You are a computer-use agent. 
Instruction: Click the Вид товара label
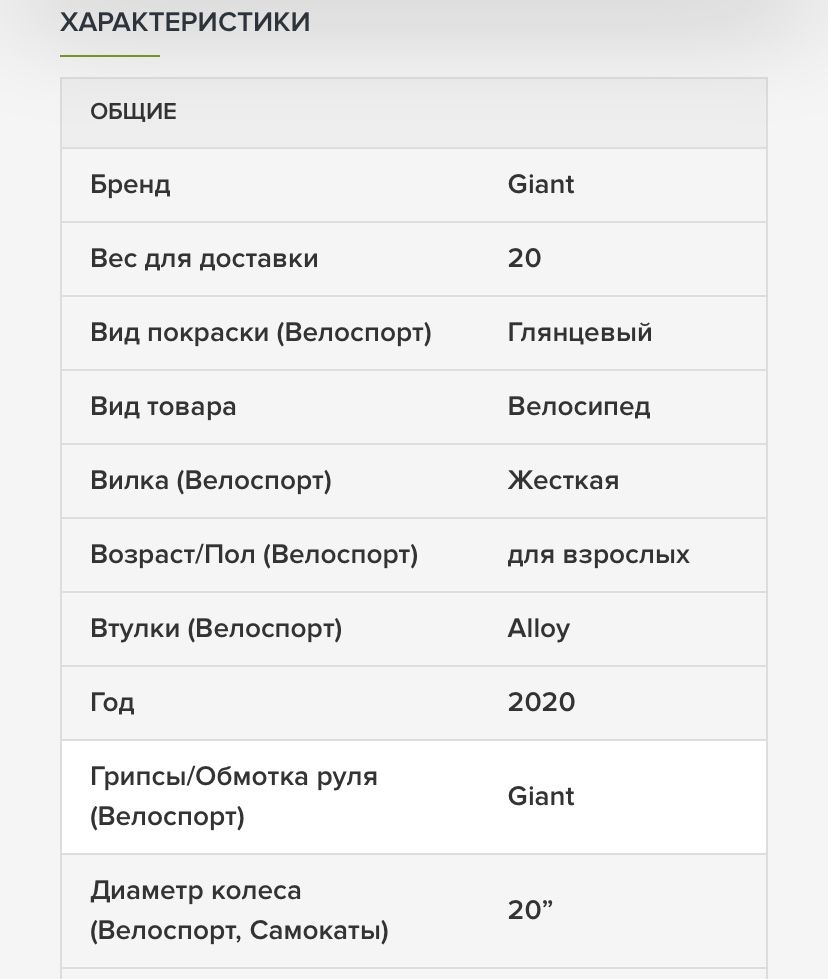[163, 406]
